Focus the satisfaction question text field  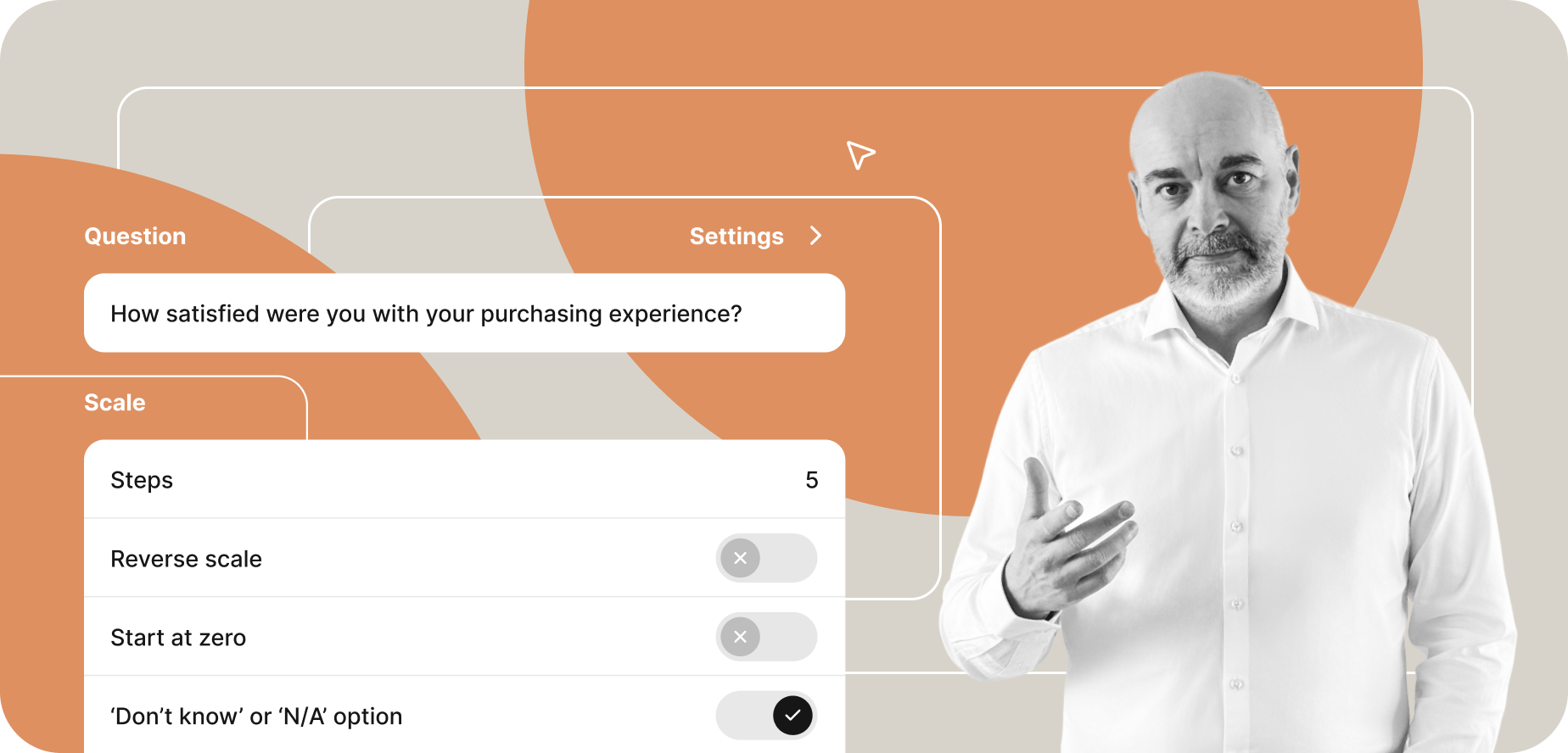coord(464,313)
